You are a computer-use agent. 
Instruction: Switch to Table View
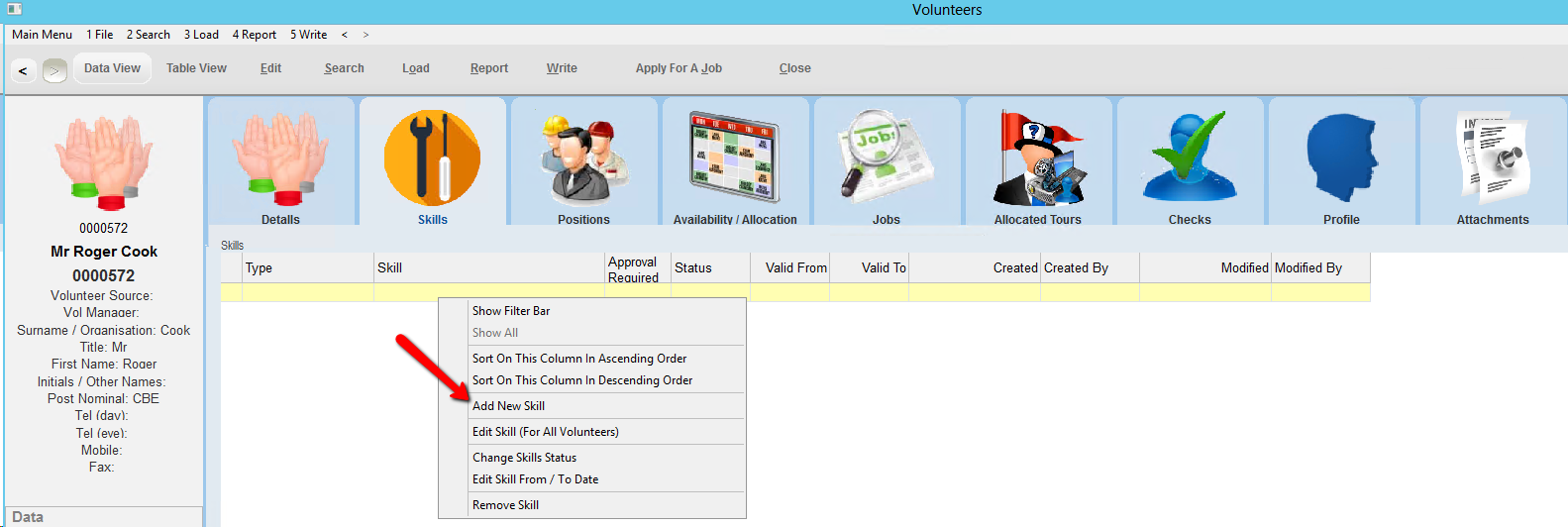coord(196,68)
